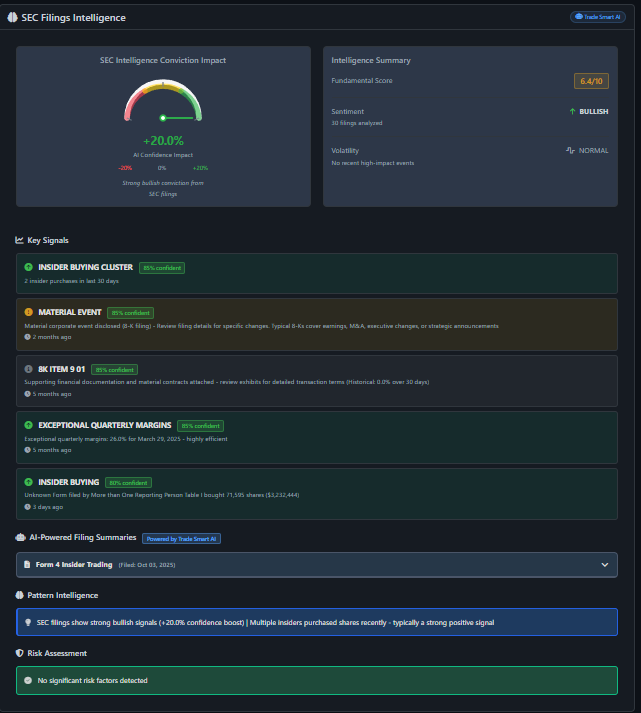Click the lightbulb icon in Pattern Intelligence
Screen dimensions: 641x713
(27, 622)
